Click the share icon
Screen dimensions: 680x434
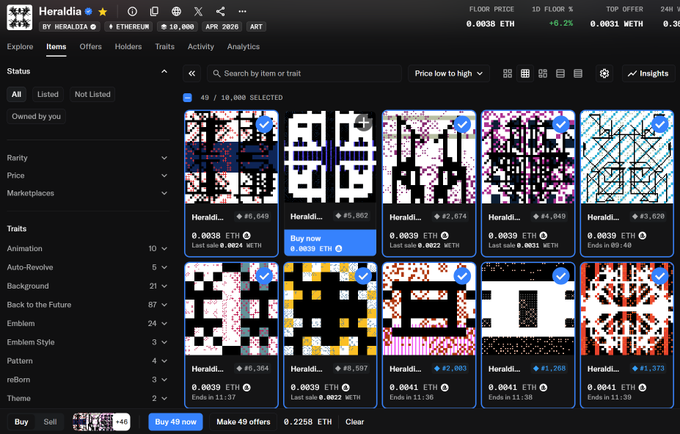(x=220, y=12)
